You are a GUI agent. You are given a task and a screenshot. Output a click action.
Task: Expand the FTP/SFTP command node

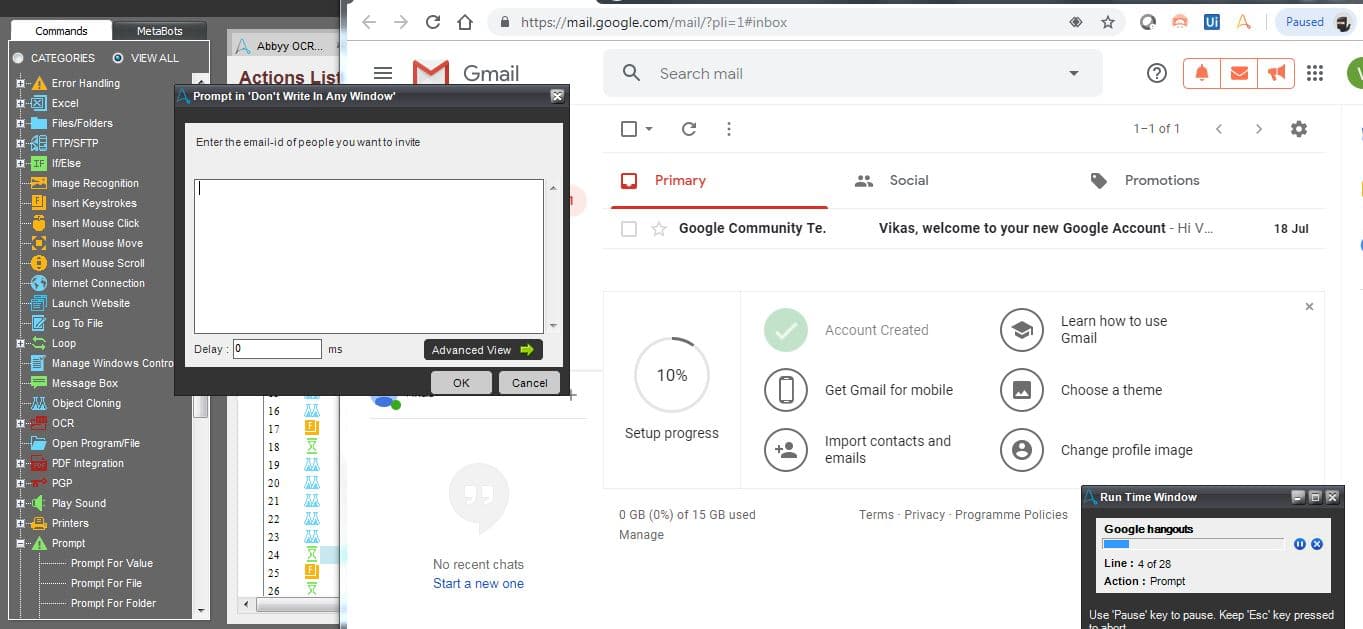20,143
